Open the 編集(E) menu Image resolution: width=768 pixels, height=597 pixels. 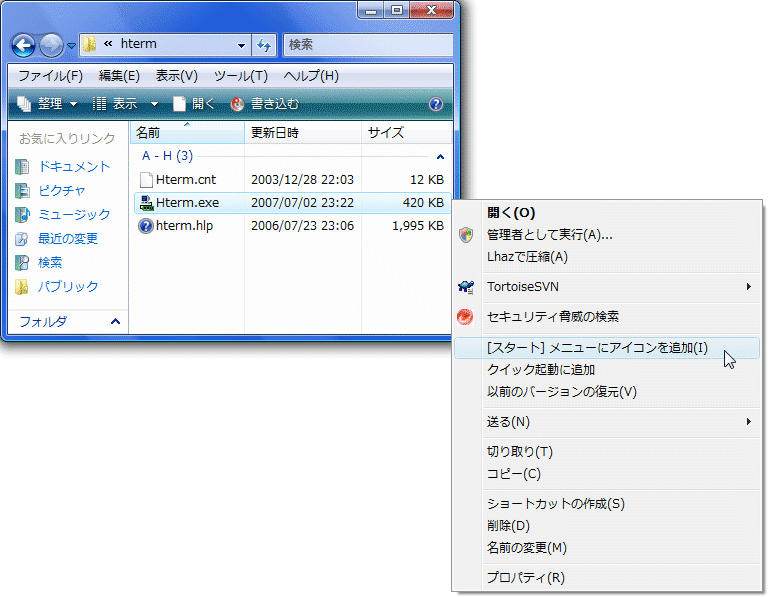click(119, 76)
